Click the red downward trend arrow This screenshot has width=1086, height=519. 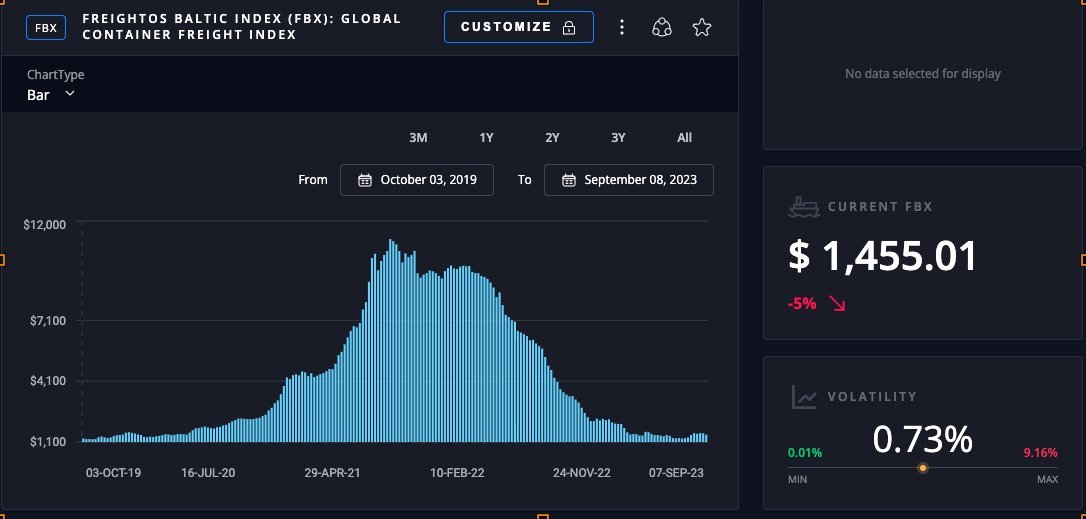[x=838, y=303]
